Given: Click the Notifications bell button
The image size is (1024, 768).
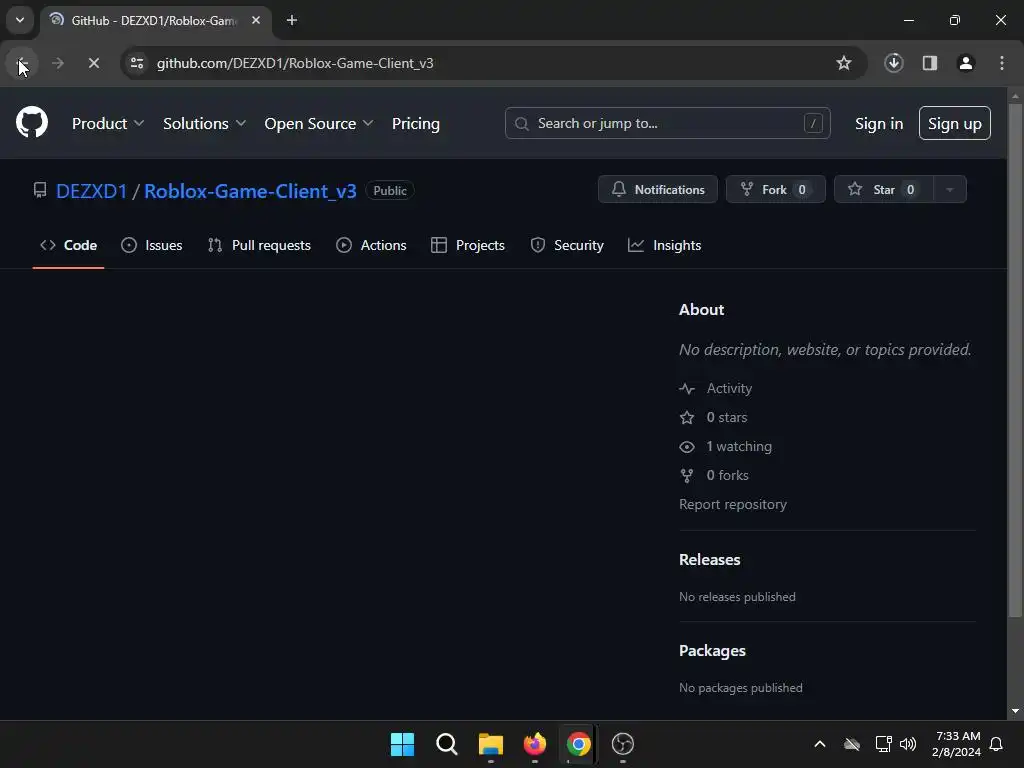Looking at the screenshot, I should (658, 189).
